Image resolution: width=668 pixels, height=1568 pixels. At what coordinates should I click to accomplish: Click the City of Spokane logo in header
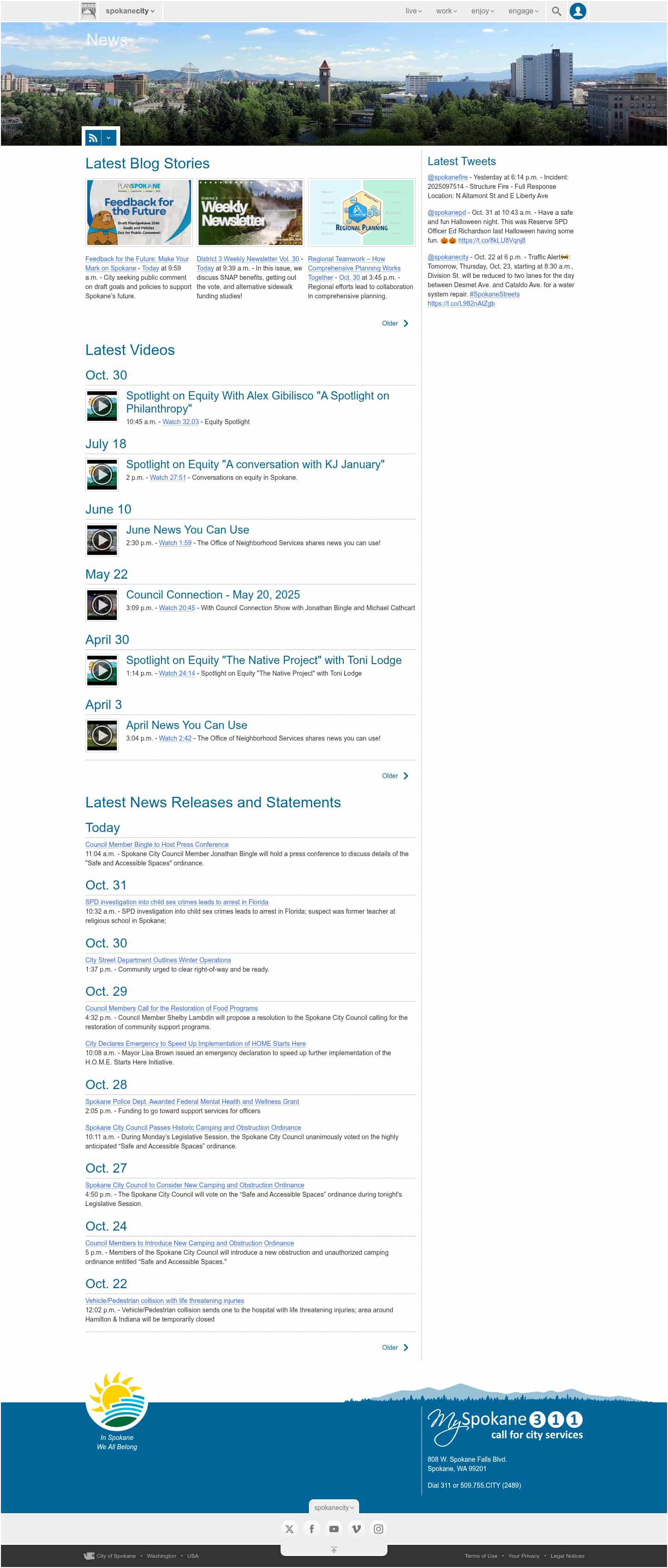click(x=89, y=11)
